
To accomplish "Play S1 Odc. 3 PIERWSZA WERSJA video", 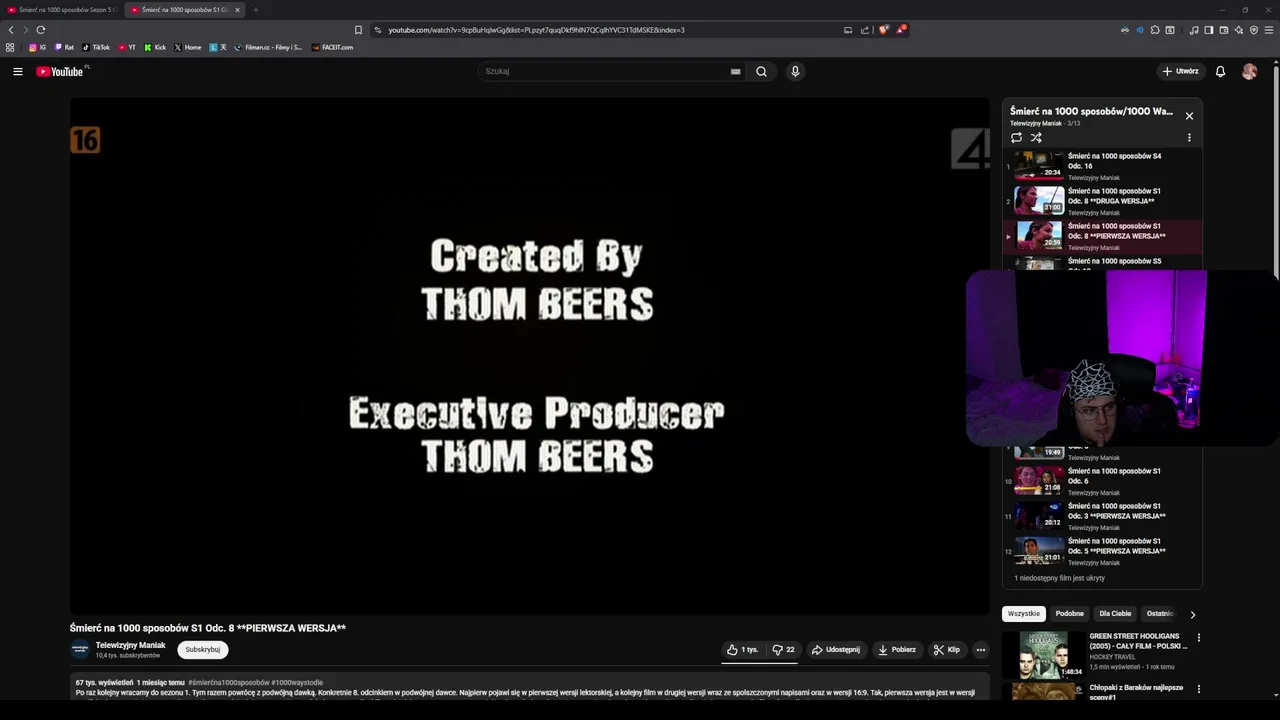I will pyautogui.click(x=1102, y=516).
